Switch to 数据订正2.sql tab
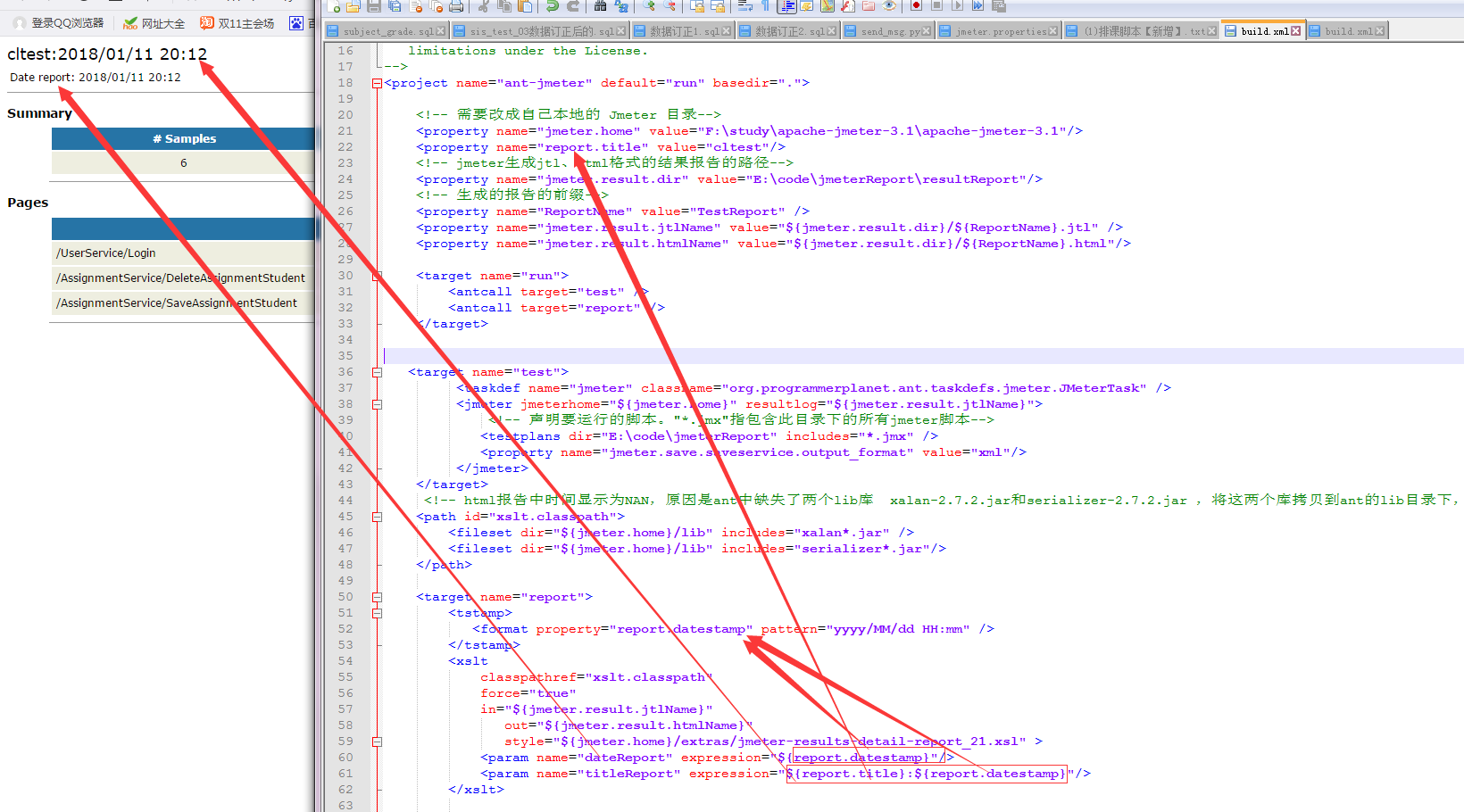 pyautogui.click(x=788, y=31)
